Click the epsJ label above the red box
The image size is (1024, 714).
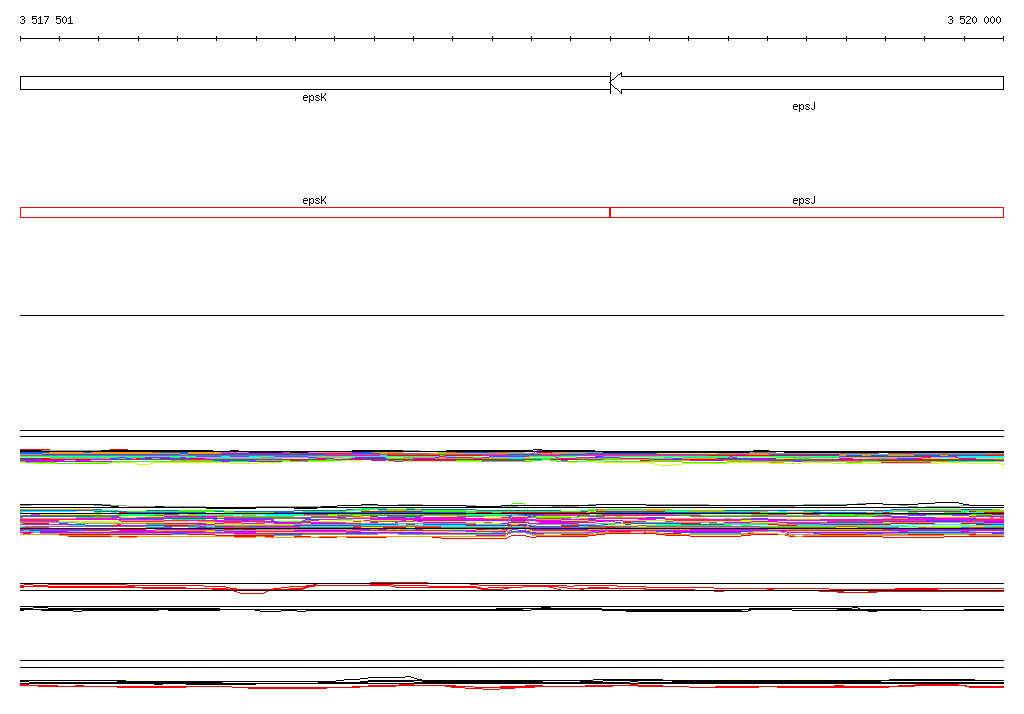(x=804, y=201)
